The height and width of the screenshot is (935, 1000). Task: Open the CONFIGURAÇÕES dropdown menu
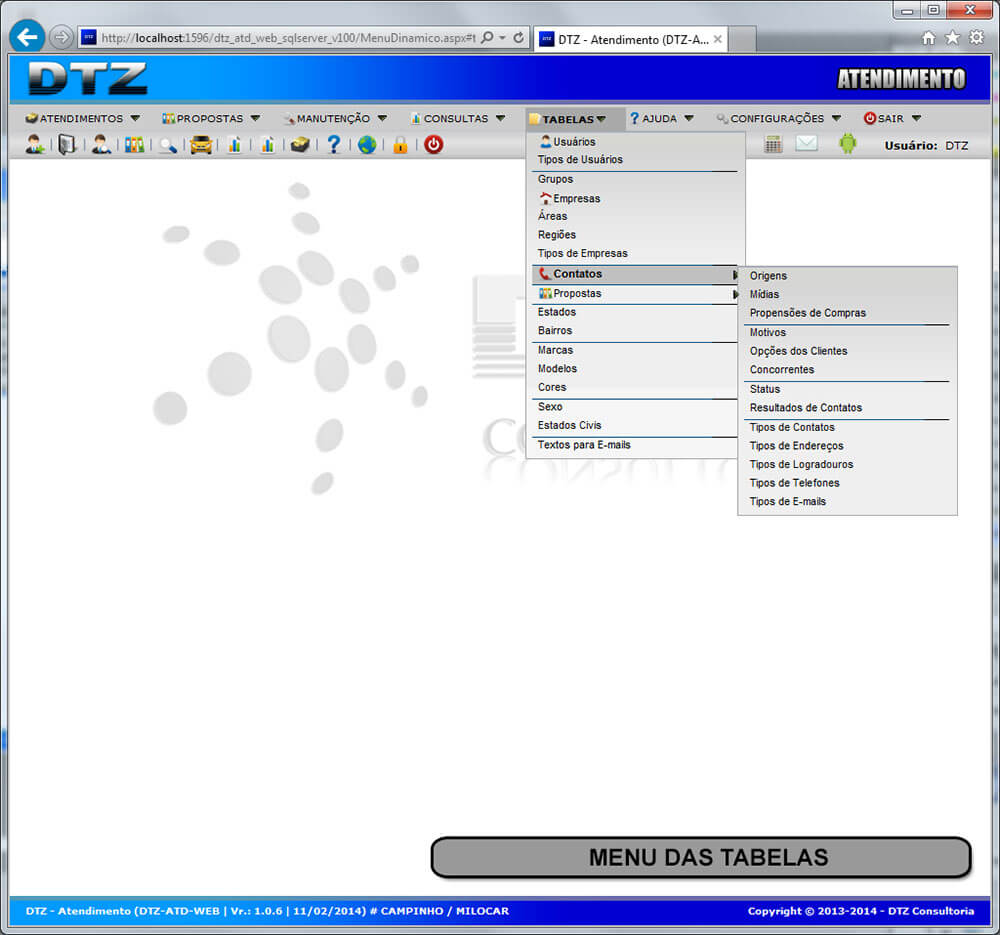tap(778, 119)
